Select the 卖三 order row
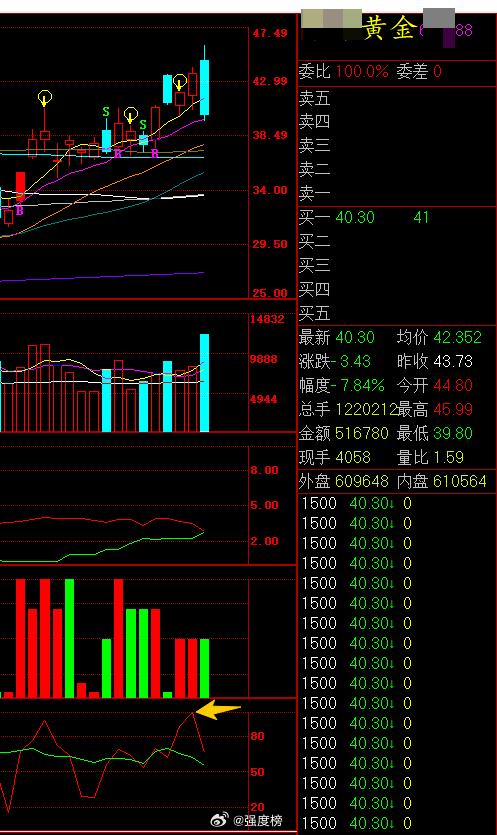Screen dimensions: 497x835 click(397, 145)
